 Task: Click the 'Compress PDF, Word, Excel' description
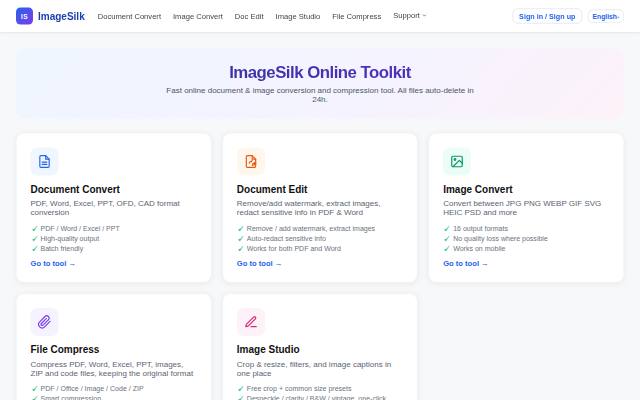tap(112, 369)
